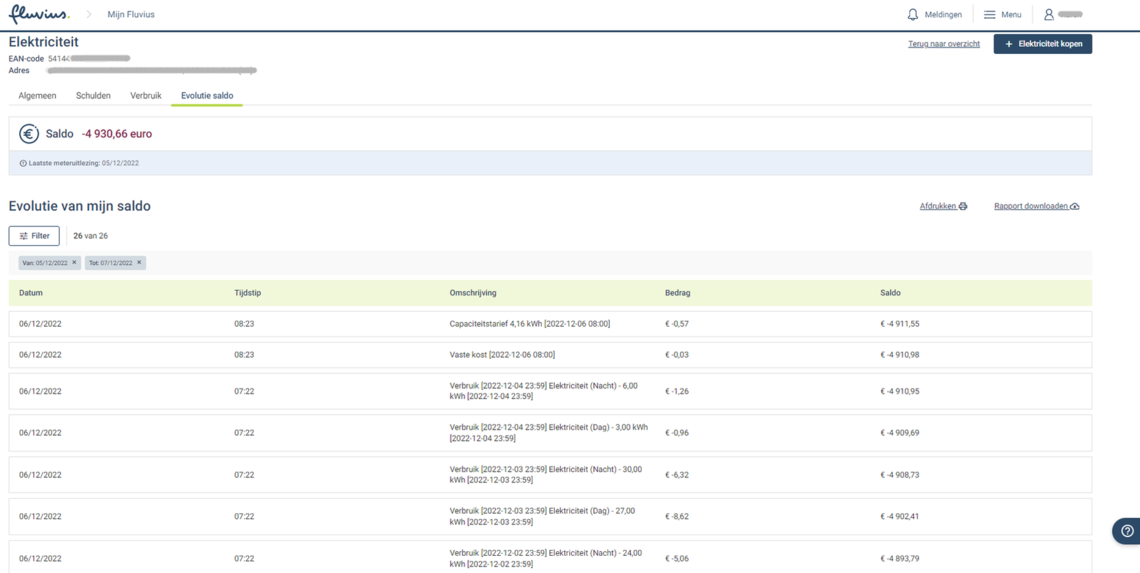Click amount € -5,06
The image size is (1140, 573).
(x=677, y=558)
